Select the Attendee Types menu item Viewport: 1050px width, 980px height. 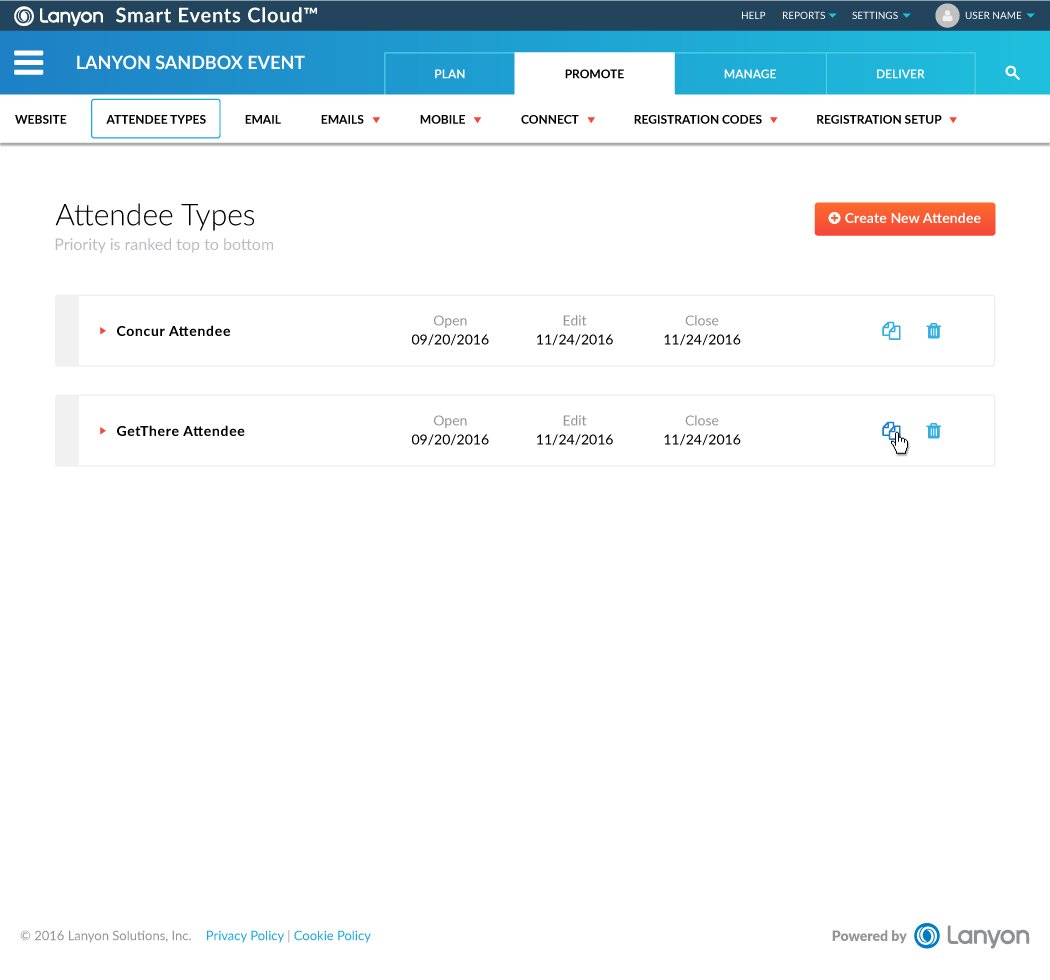[x=155, y=119]
